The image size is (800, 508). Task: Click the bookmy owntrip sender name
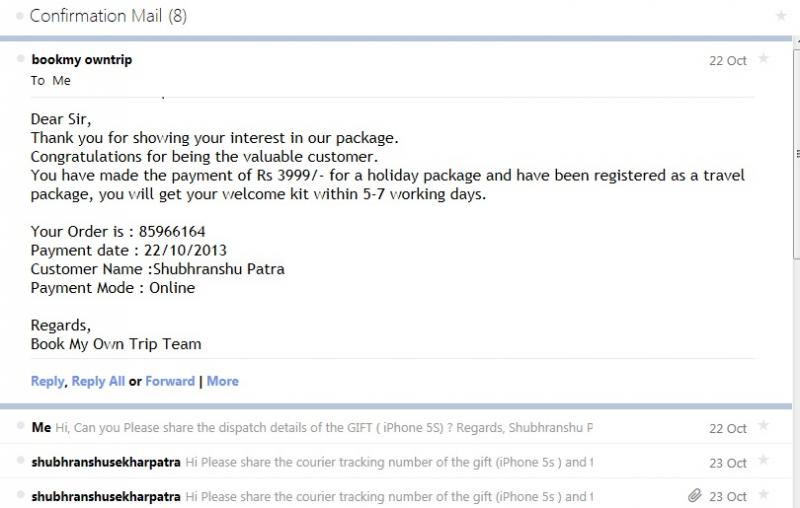[x=82, y=60]
